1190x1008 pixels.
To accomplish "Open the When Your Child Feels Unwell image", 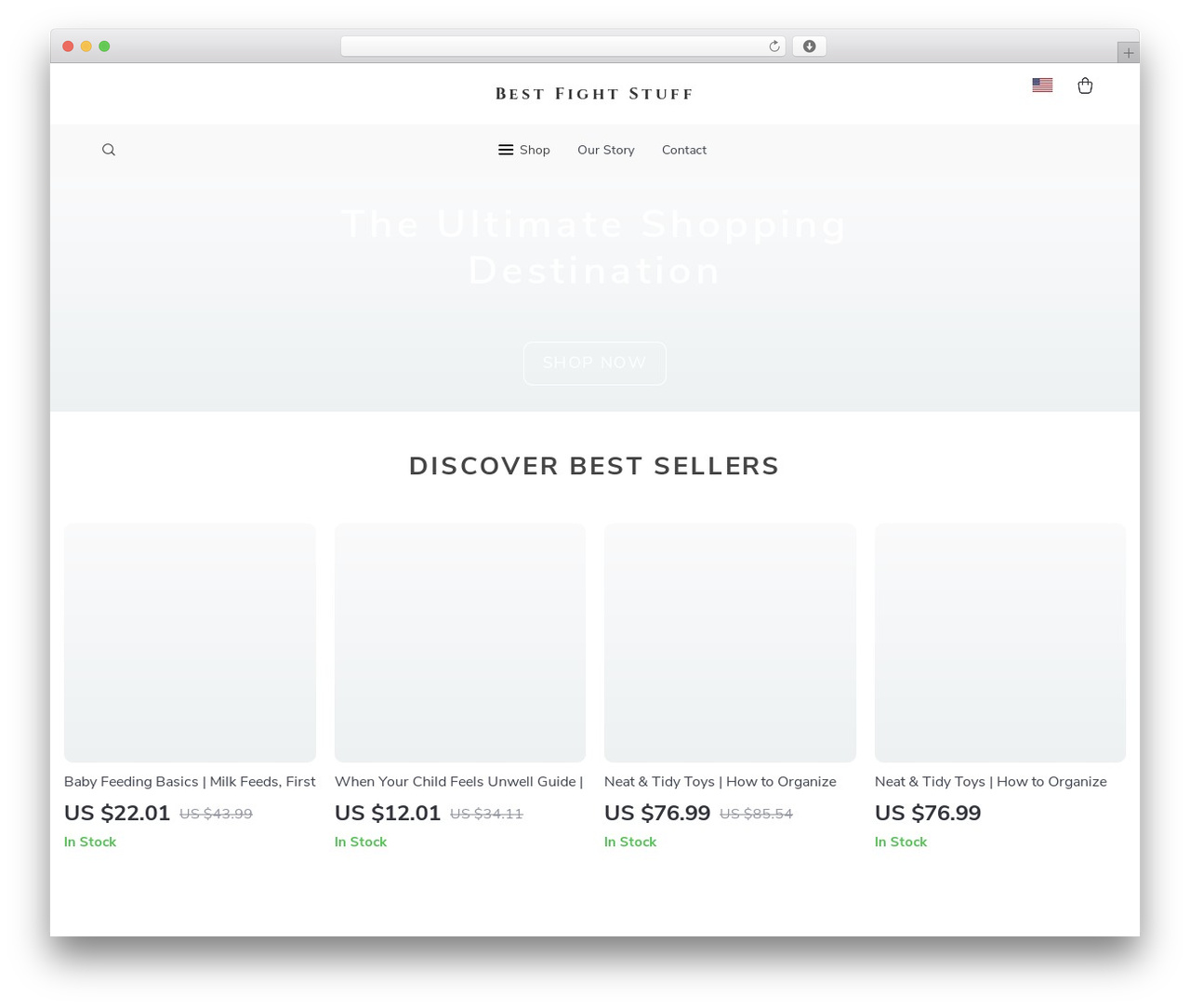I will point(460,643).
